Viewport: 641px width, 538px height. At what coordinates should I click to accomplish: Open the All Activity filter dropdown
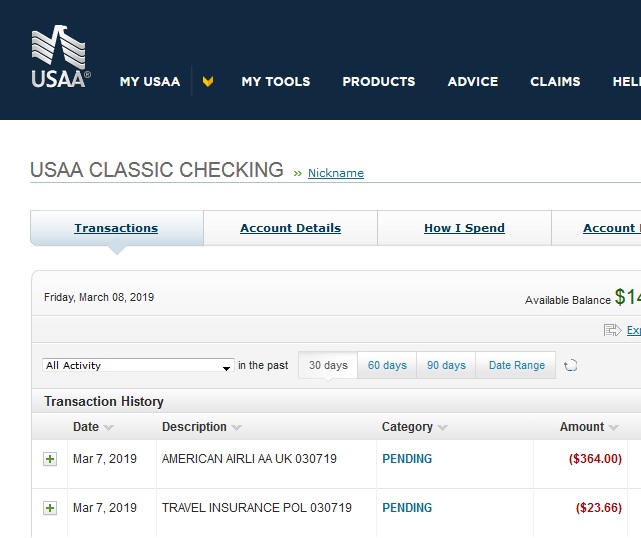(138, 366)
